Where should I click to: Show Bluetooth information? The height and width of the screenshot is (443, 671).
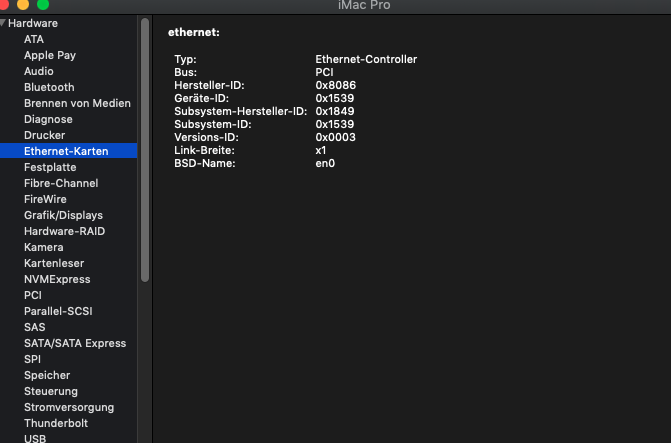(x=49, y=87)
